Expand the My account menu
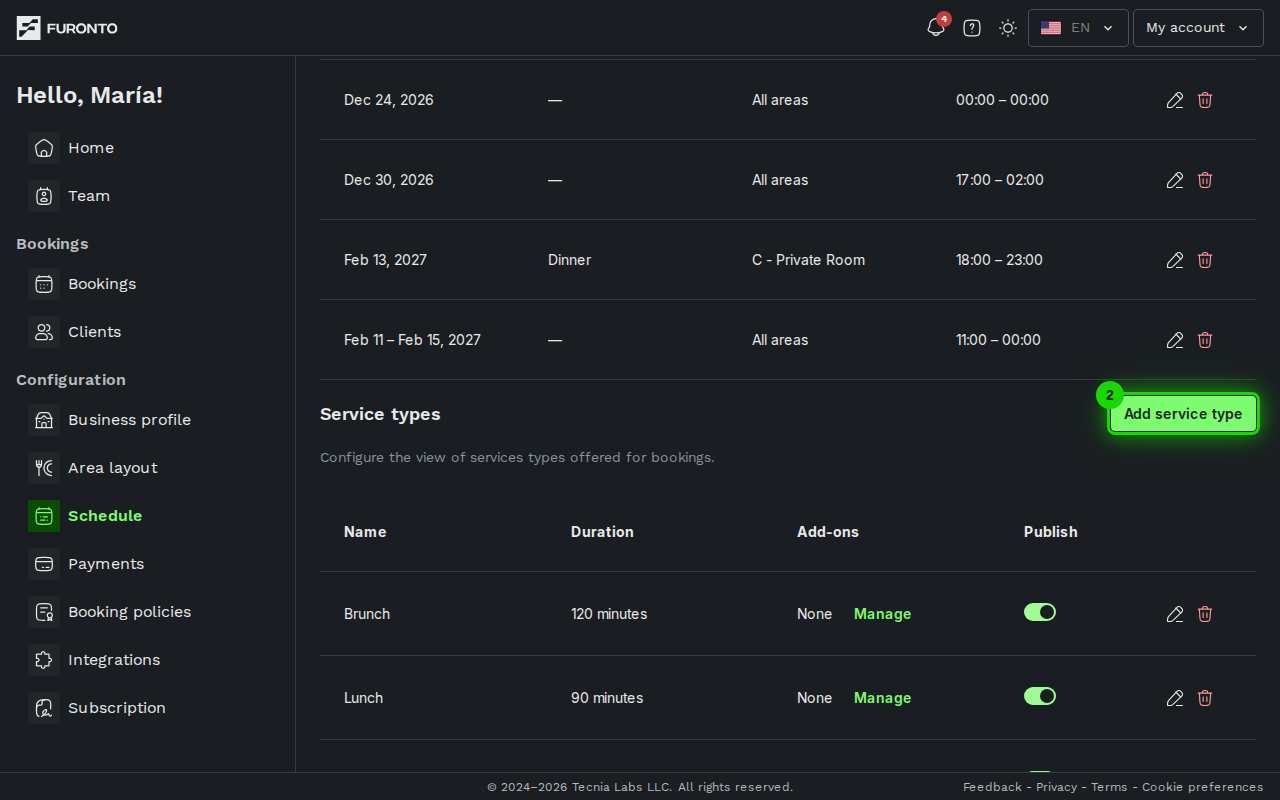 click(1198, 28)
